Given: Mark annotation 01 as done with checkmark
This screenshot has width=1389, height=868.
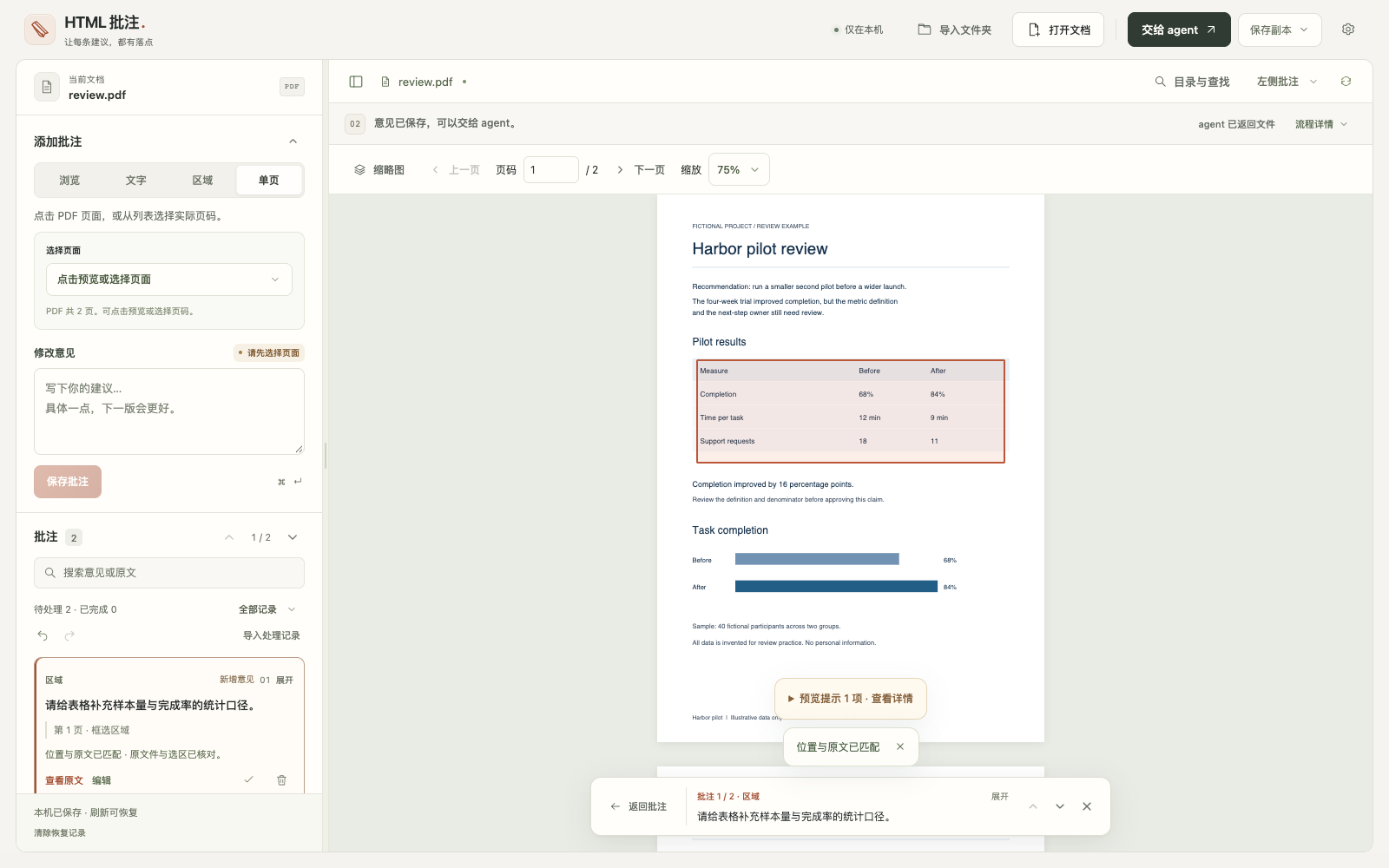Looking at the screenshot, I should pyautogui.click(x=248, y=779).
